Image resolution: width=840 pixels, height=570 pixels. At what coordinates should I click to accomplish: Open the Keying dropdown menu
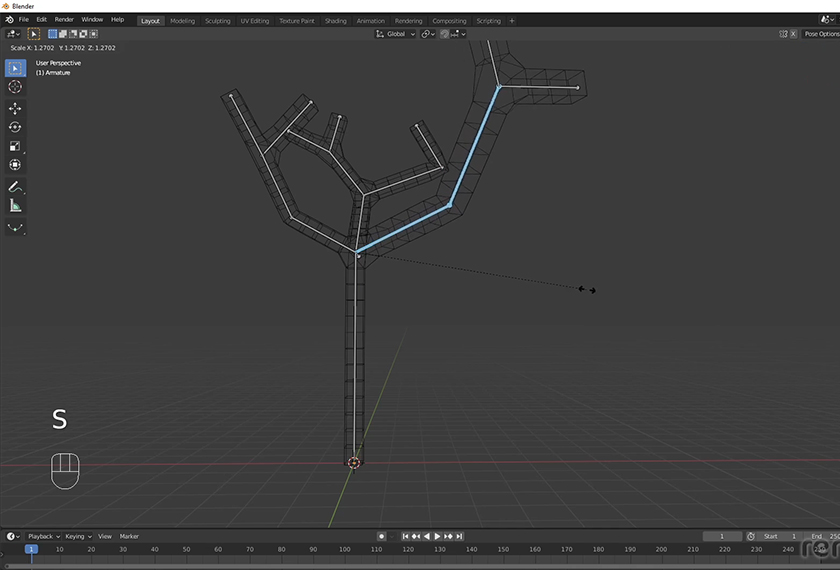(x=77, y=536)
